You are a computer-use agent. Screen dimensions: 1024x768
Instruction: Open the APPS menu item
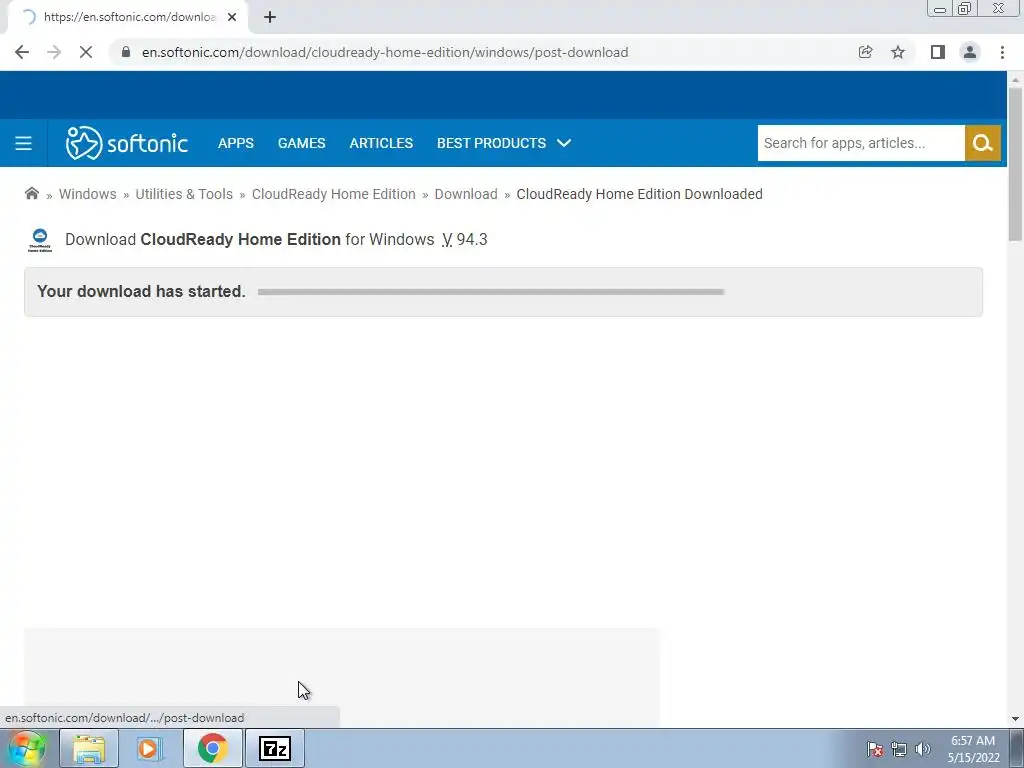236,143
